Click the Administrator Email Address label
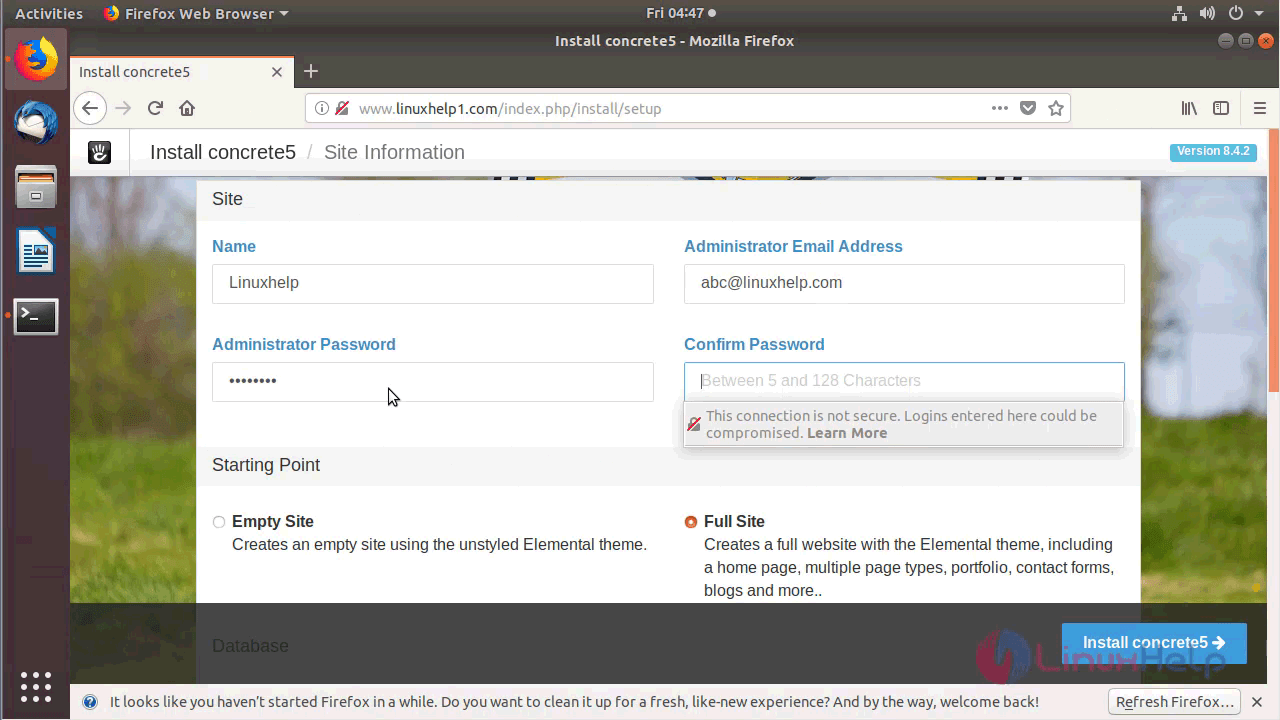Image resolution: width=1280 pixels, height=720 pixels. pos(793,246)
